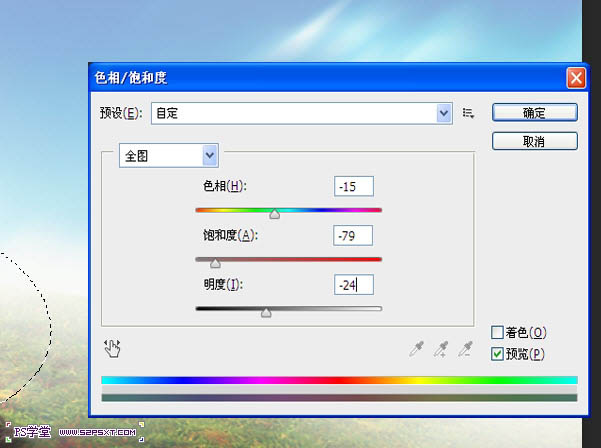Viewport: 601px width, 448px height.
Task: Click the hue value field showing -15
Action: (354, 187)
